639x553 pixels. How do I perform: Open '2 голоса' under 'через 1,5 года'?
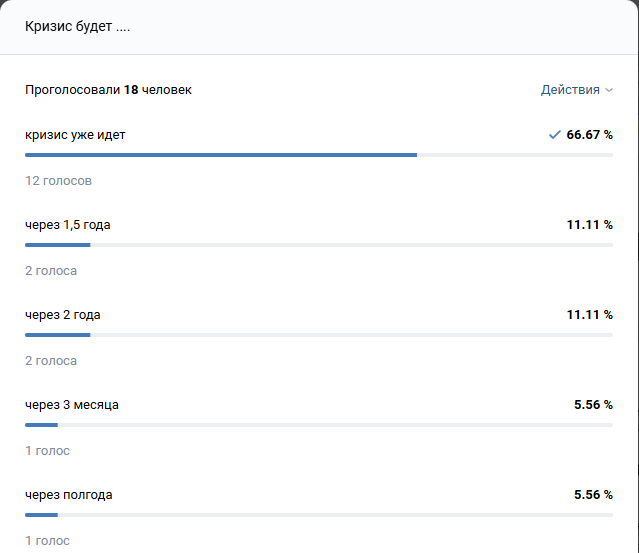pyautogui.click(x=51, y=271)
